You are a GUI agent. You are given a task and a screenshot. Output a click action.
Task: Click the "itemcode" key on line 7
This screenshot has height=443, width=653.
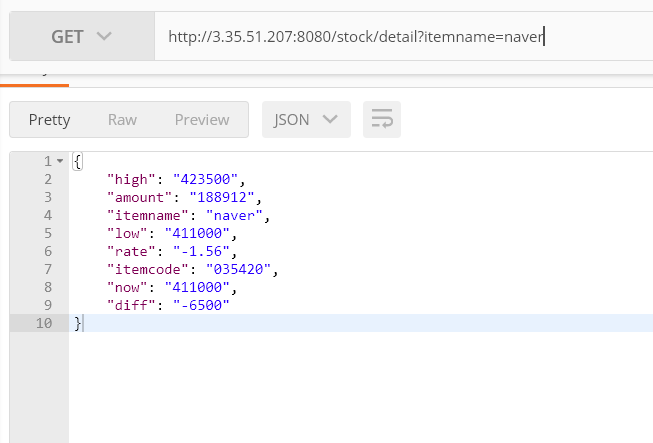148,269
